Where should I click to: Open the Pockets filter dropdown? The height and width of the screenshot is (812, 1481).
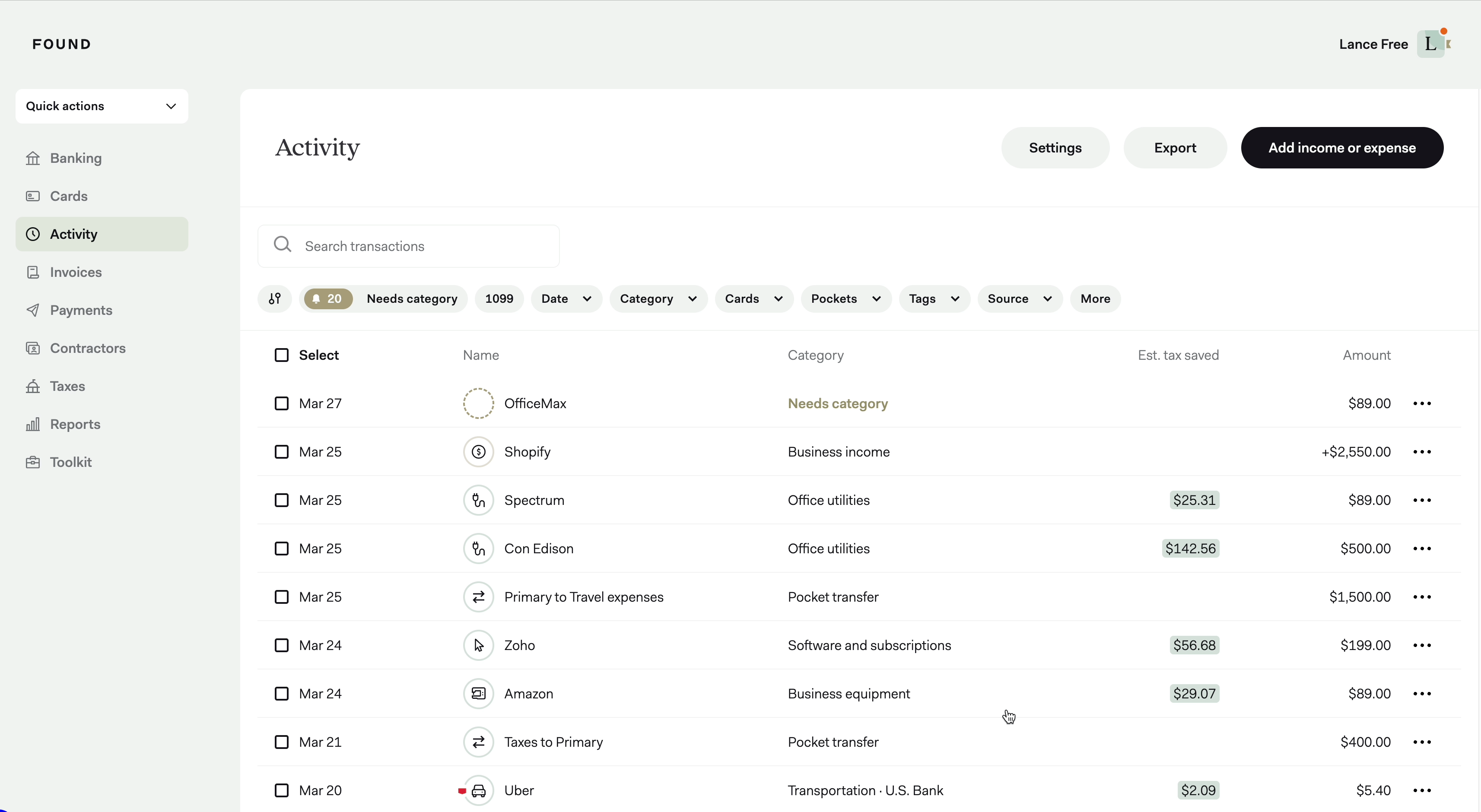pos(845,299)
